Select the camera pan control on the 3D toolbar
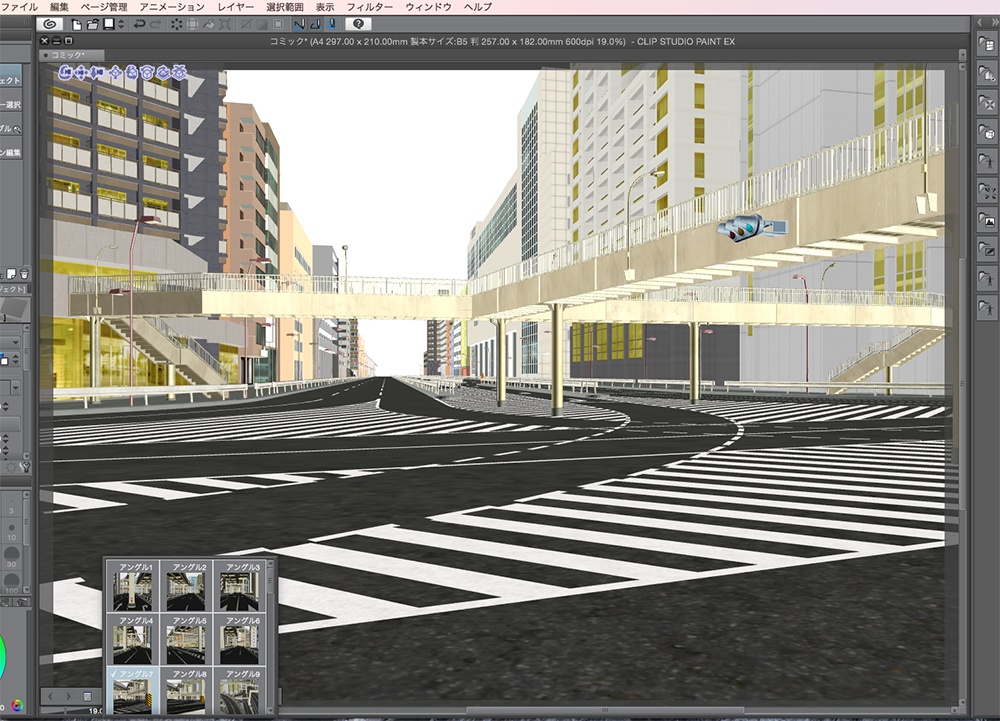1000x721 pixels. point(81,73)
